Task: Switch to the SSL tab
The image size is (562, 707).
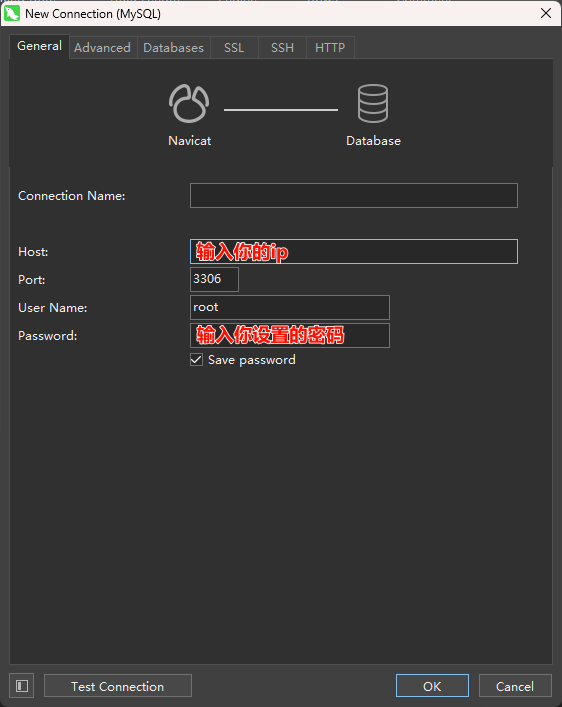Action: coord(234,48)
